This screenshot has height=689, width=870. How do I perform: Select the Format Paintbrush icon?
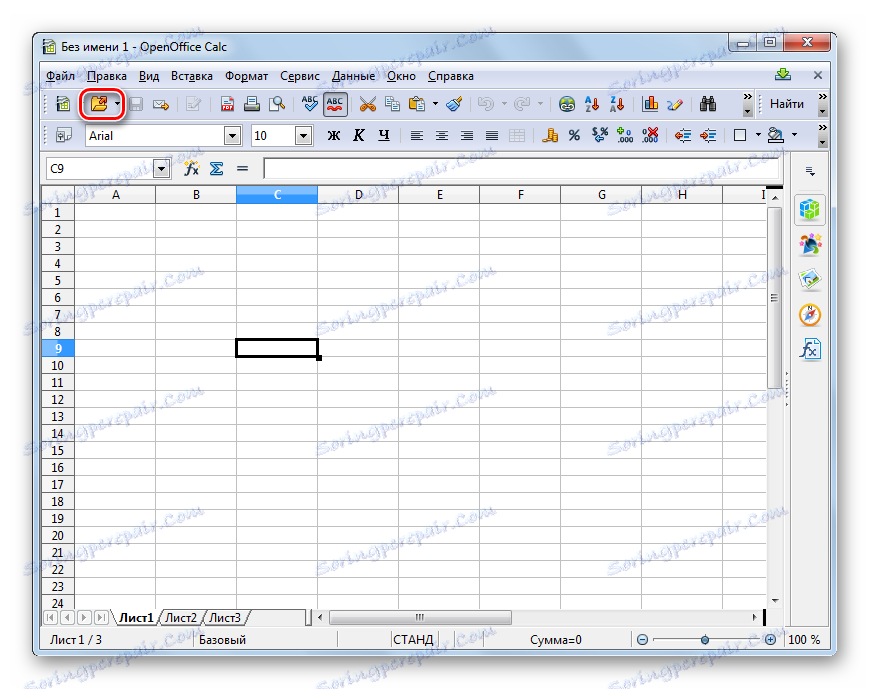click(x=454, y=104)
